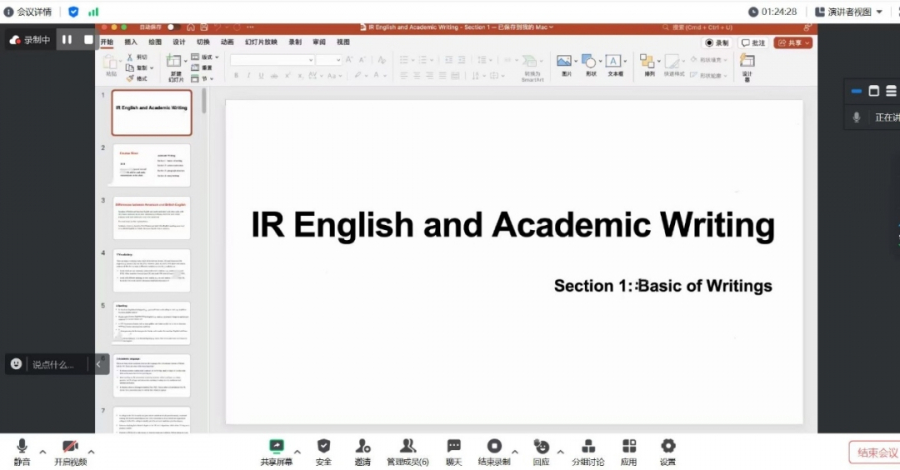Viewport: 900px width, 470px height.
Task: Open the Apps icon in meeting toolbar
Action: (x=628, y=446)
